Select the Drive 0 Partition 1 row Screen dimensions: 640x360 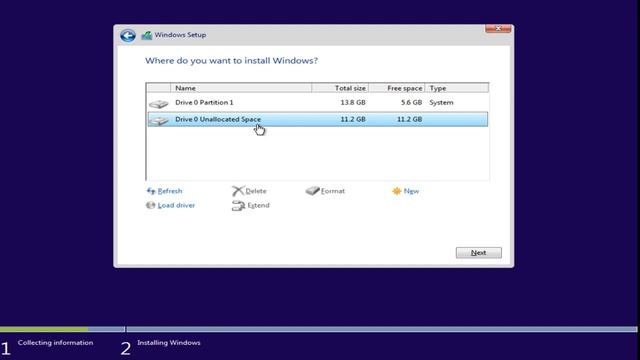(x=318, y=103)
